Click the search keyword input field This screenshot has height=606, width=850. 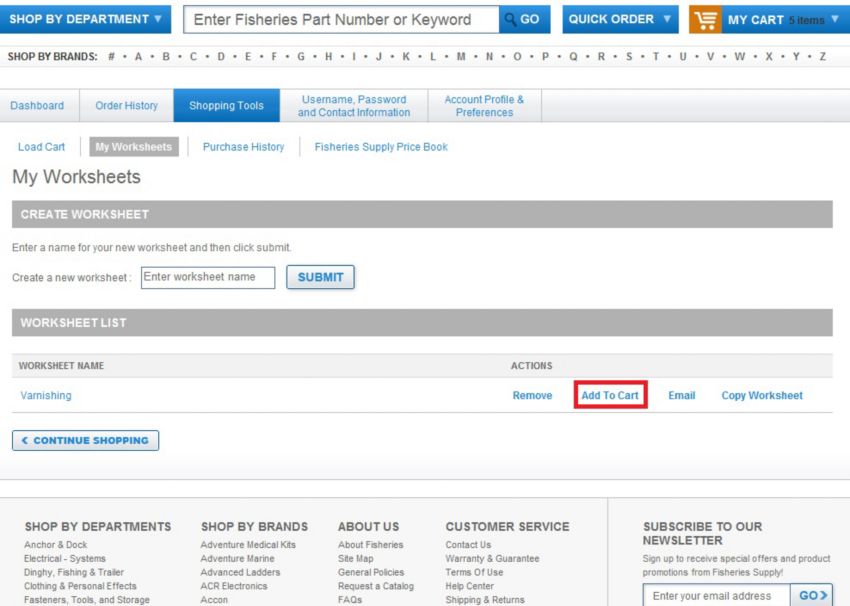coord(341,20)
